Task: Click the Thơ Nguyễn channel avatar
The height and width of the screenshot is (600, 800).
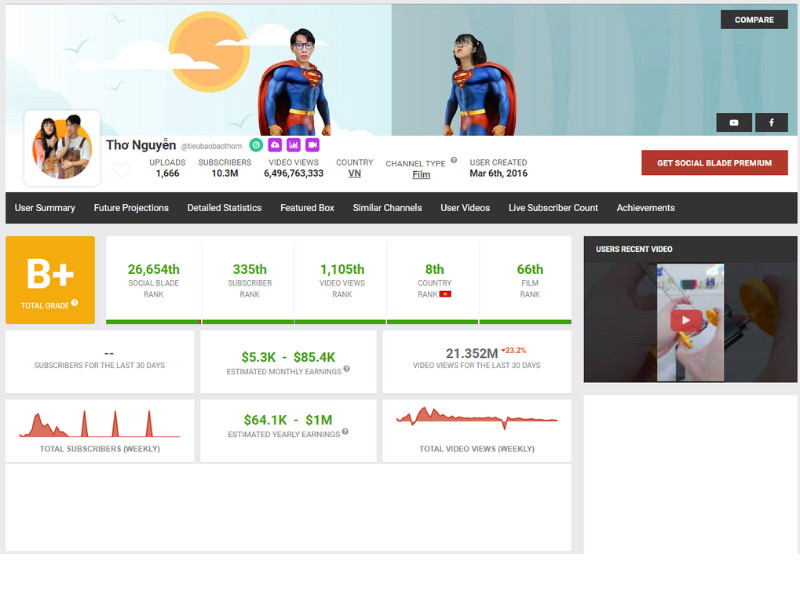Action: [x=62, y=148]
